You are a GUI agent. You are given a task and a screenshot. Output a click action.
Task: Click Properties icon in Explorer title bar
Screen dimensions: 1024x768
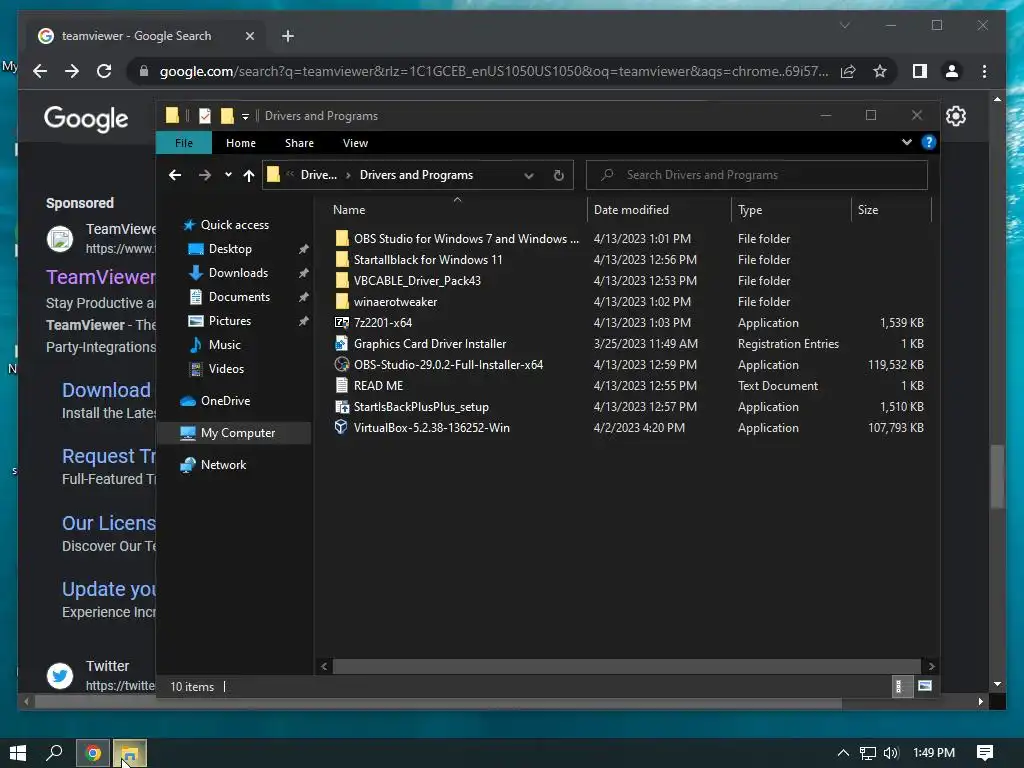click(204, 116)
